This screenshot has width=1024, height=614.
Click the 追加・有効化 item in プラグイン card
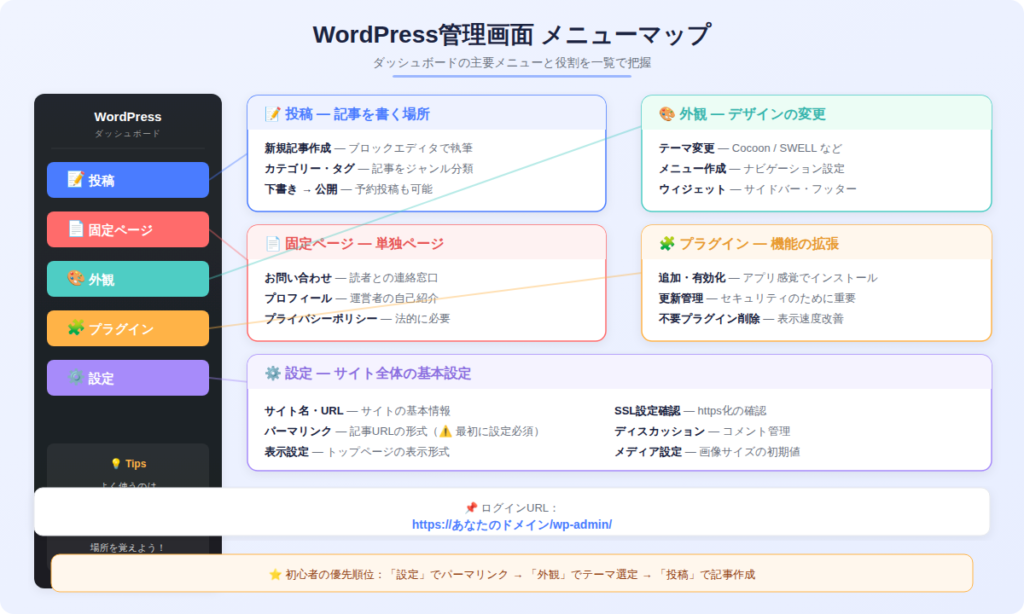(692, 277)
